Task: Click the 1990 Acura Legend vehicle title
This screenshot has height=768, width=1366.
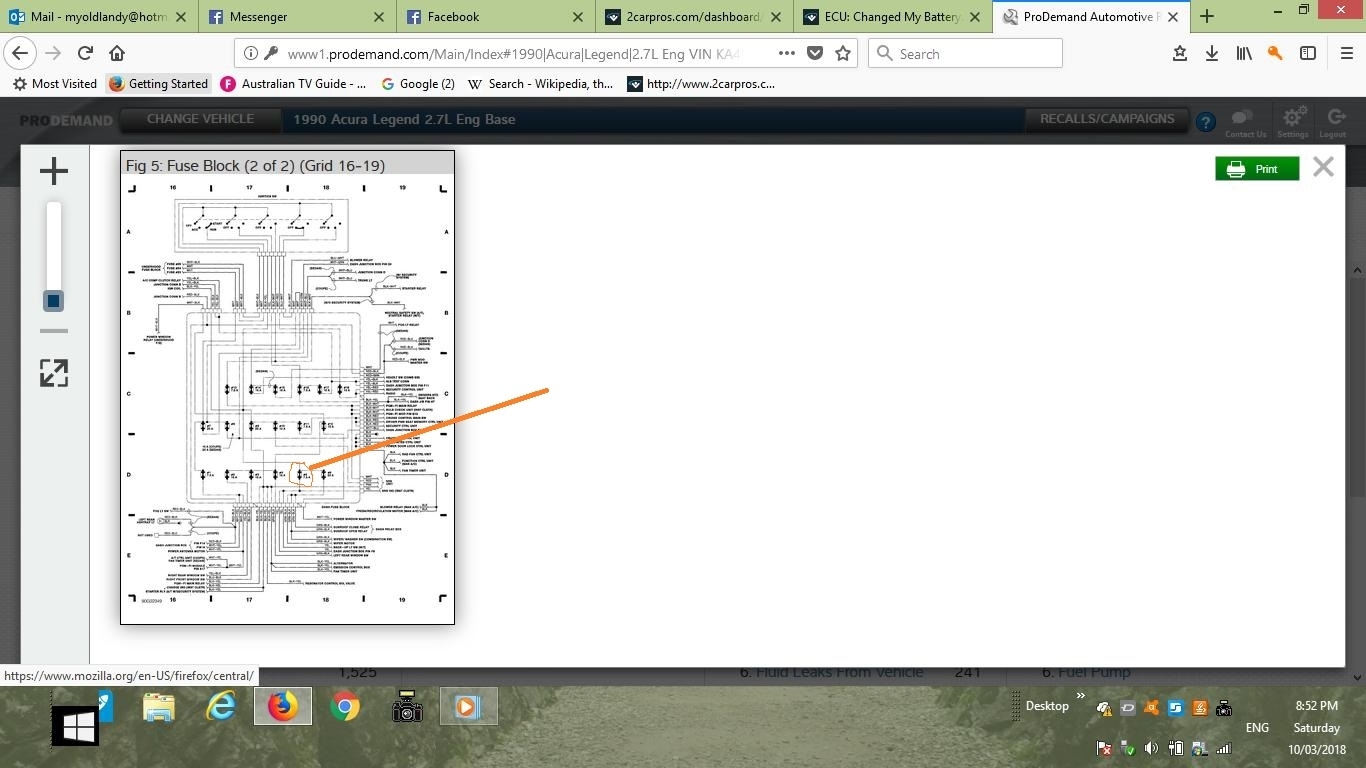Action: coord(404,119)
